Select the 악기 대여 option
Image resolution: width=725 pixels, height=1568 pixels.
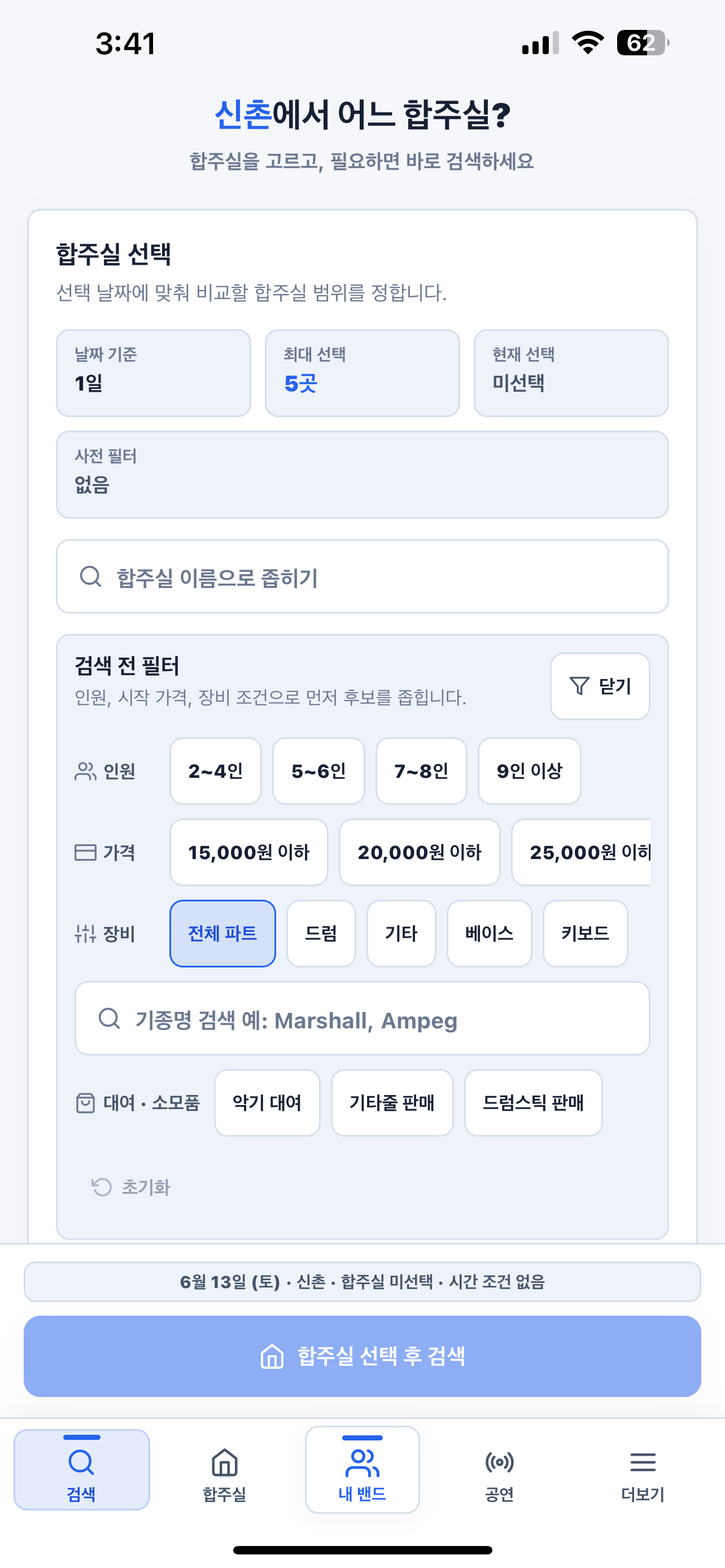pyautogui.click(x=267, y=1102)
